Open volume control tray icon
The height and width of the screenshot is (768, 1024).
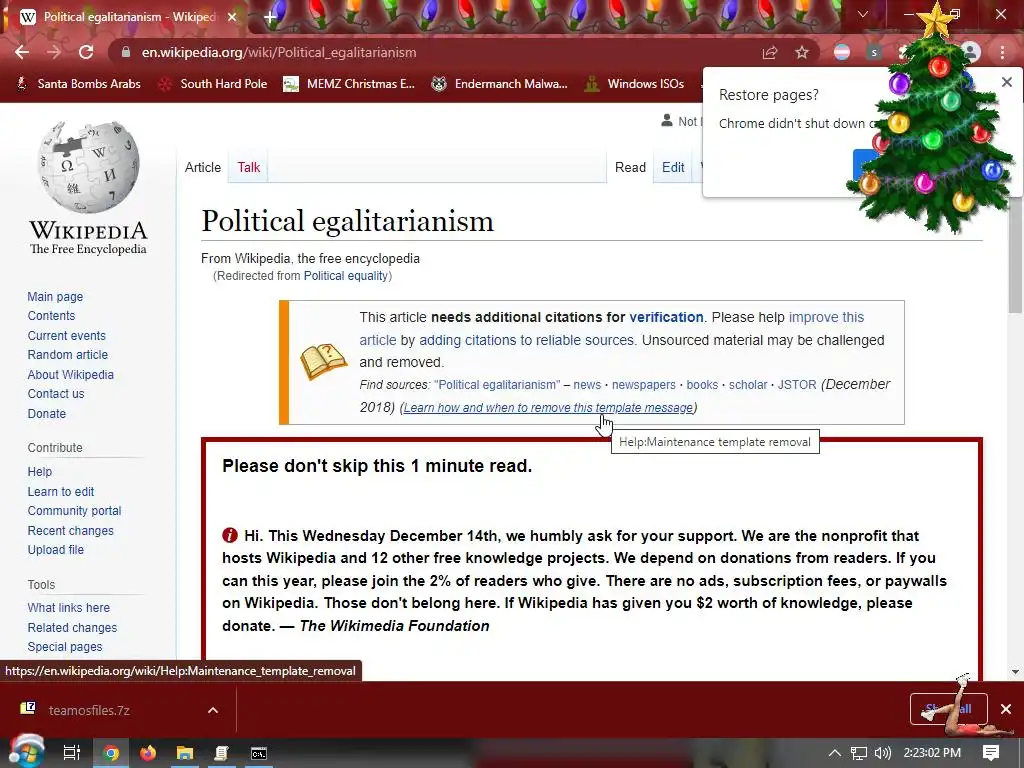(x=882, y=753)
